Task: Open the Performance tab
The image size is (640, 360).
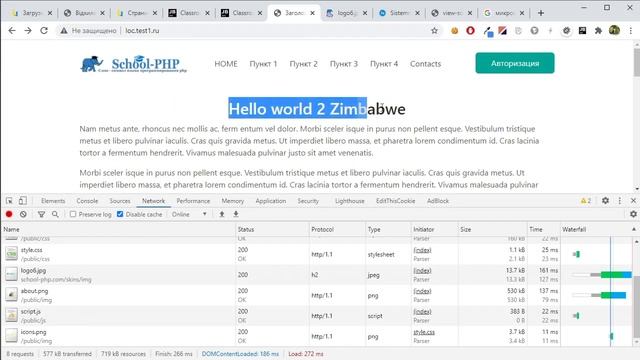Action: tap(193, 201)
